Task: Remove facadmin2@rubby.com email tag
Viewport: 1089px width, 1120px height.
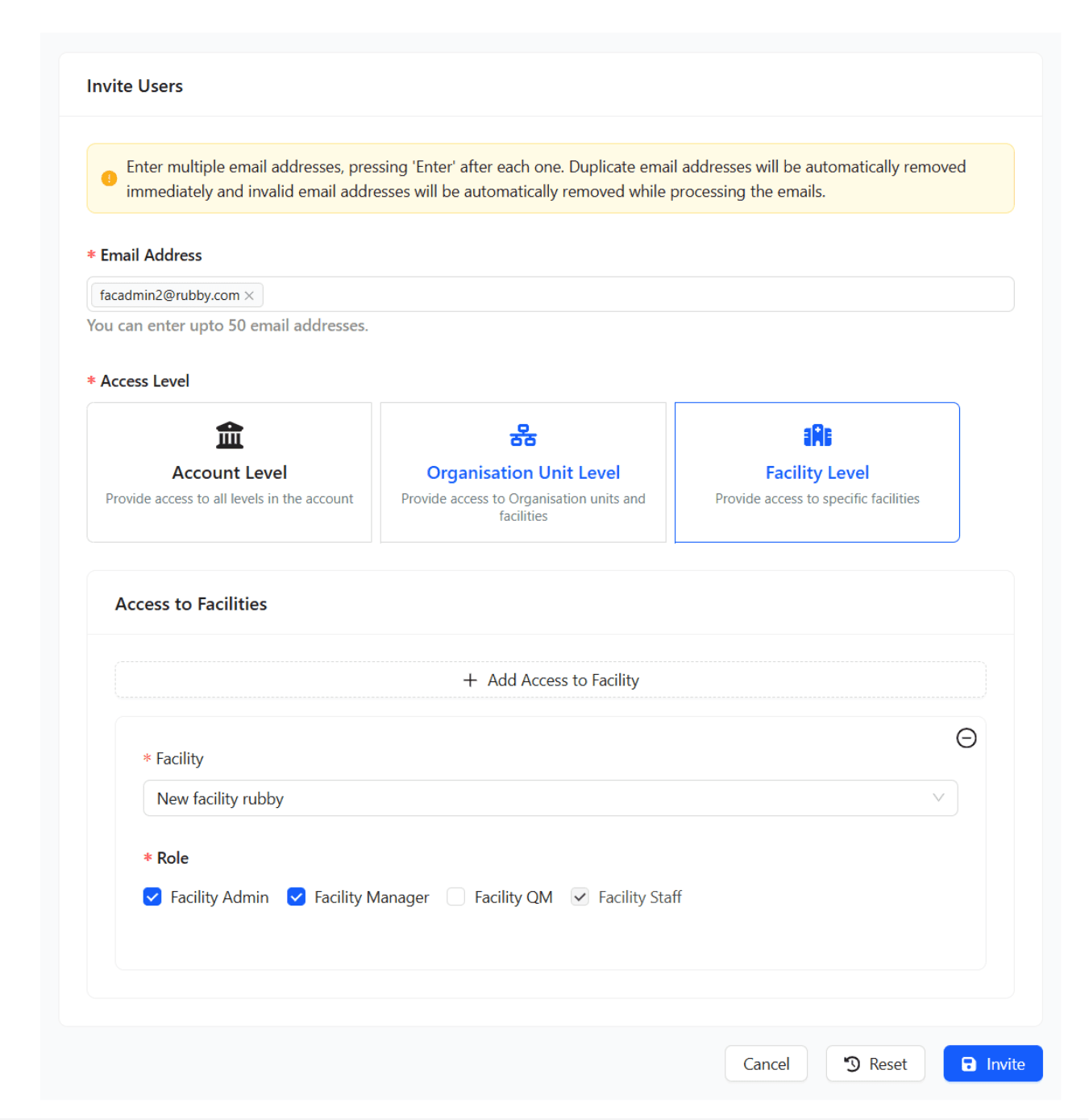Action: 250,296
